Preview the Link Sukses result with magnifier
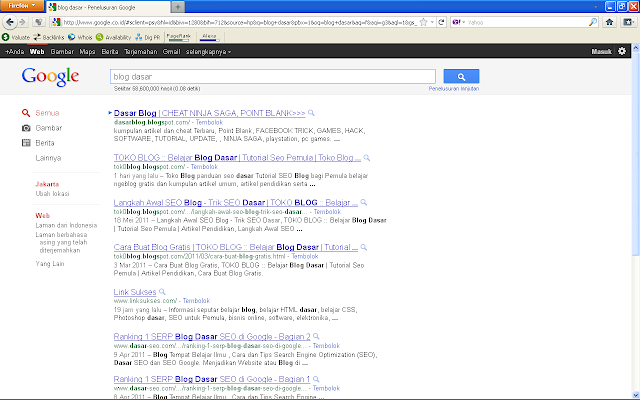Viewport: 640px width, 400px height. (162, 292)
